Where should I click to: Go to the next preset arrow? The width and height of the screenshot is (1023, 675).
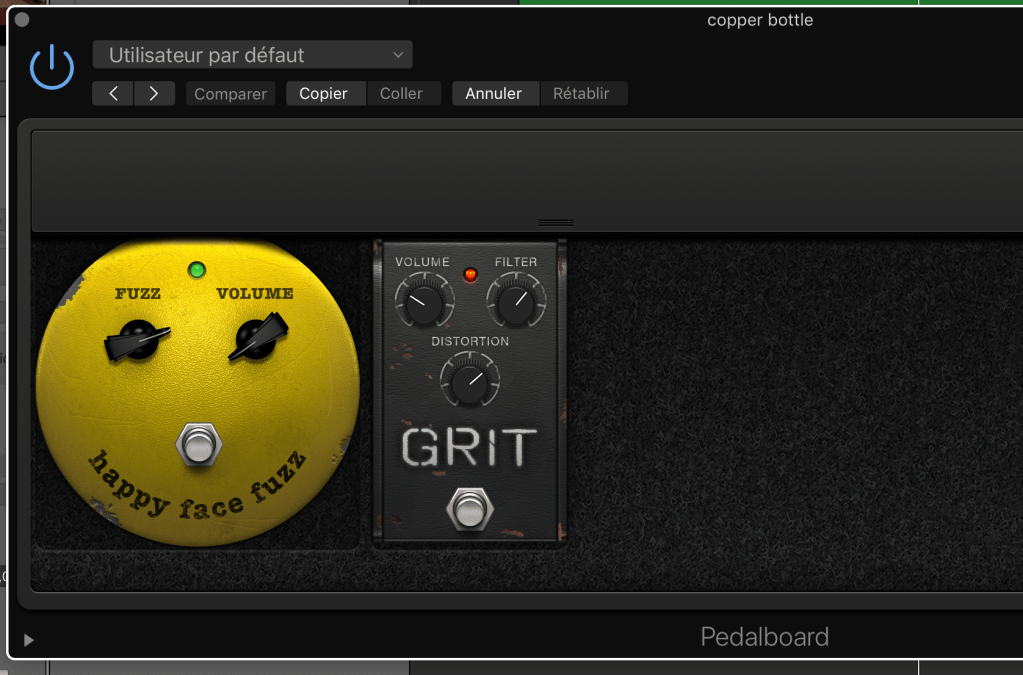coord(153,93)
